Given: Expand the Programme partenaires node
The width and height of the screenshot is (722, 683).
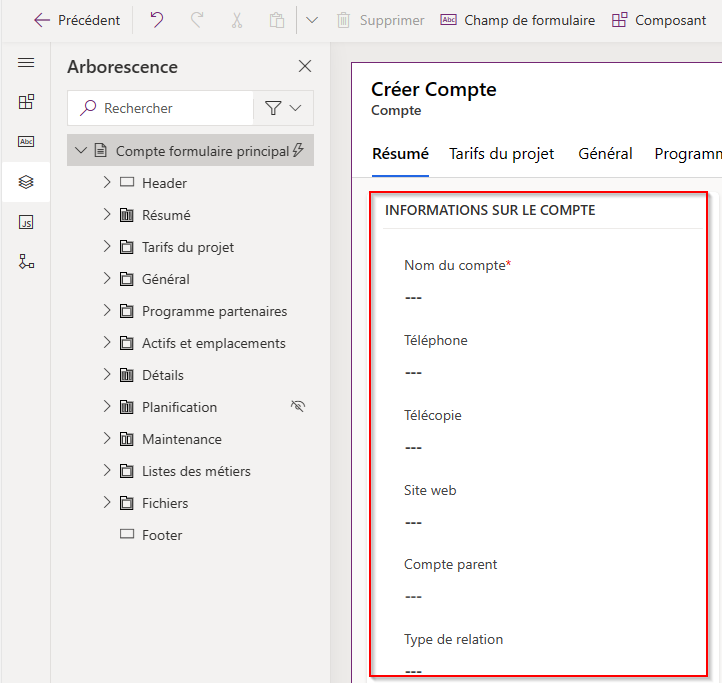Looking at the screenshot, I should [x=107, y=310].
